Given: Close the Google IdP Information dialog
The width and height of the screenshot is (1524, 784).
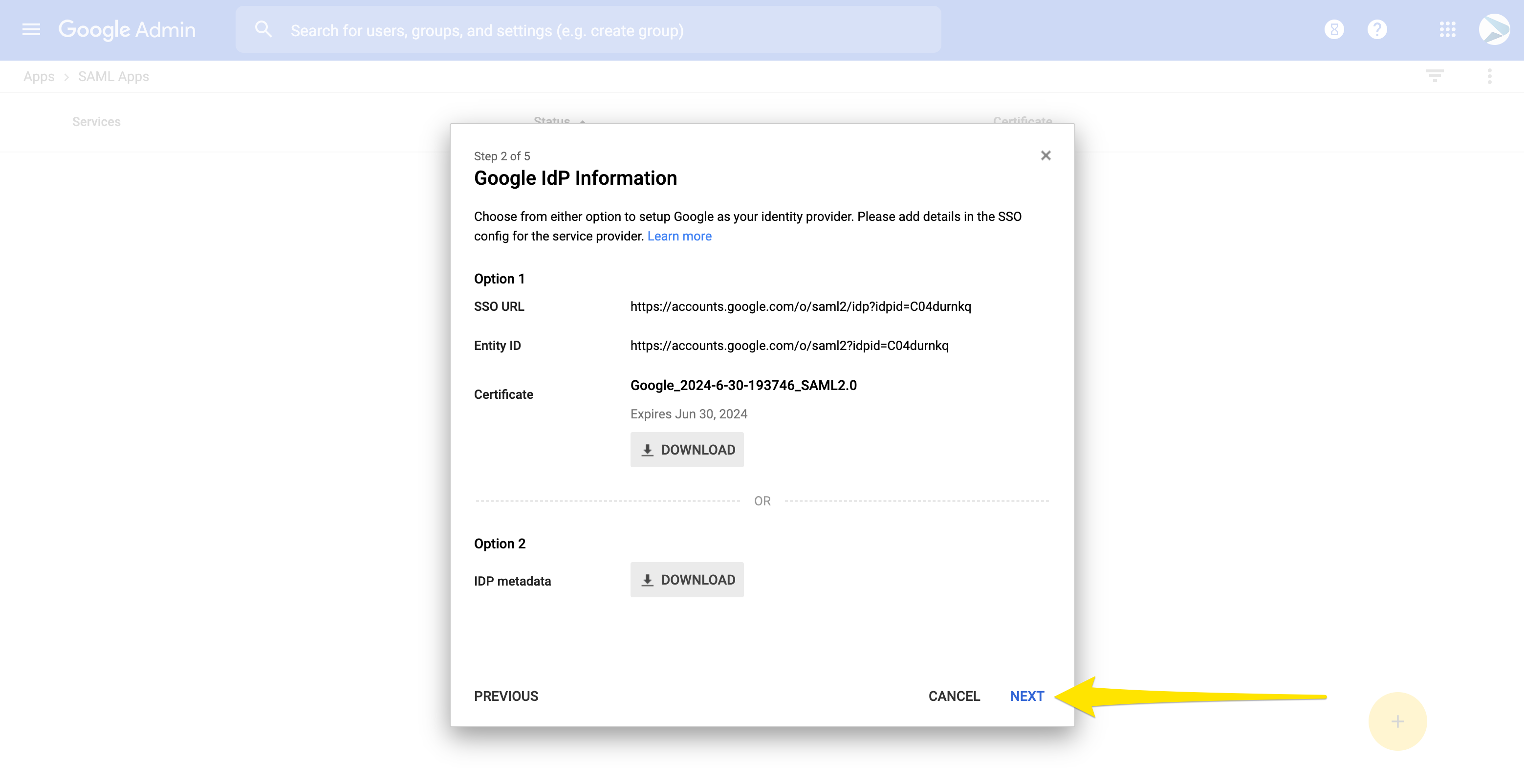Looking at the screenshot, I should (1045, 155).
